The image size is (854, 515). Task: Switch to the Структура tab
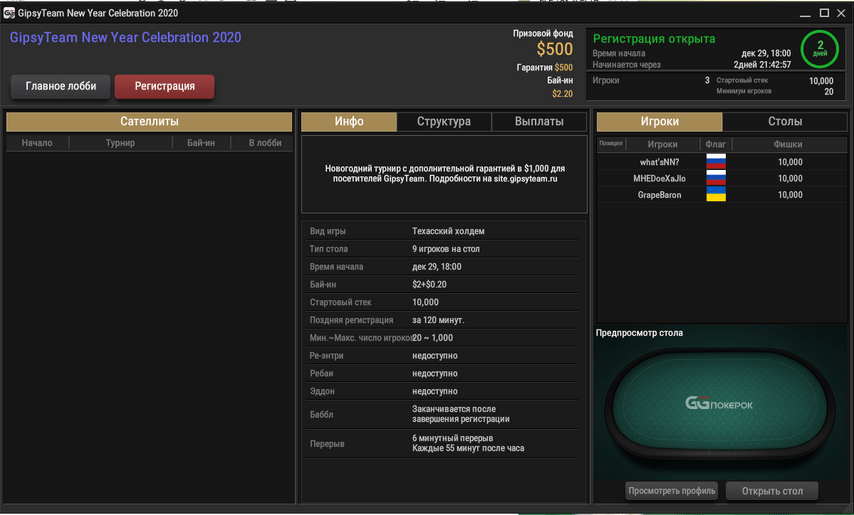[444, 121]
